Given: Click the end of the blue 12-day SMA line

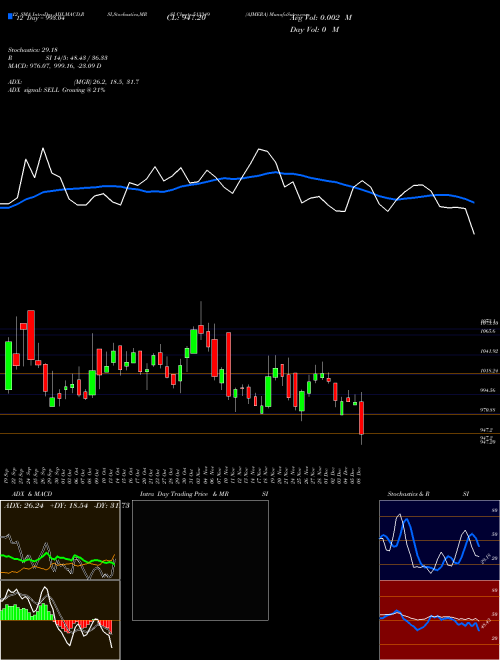Looking at the screenshot, I should tap(474, 202).
